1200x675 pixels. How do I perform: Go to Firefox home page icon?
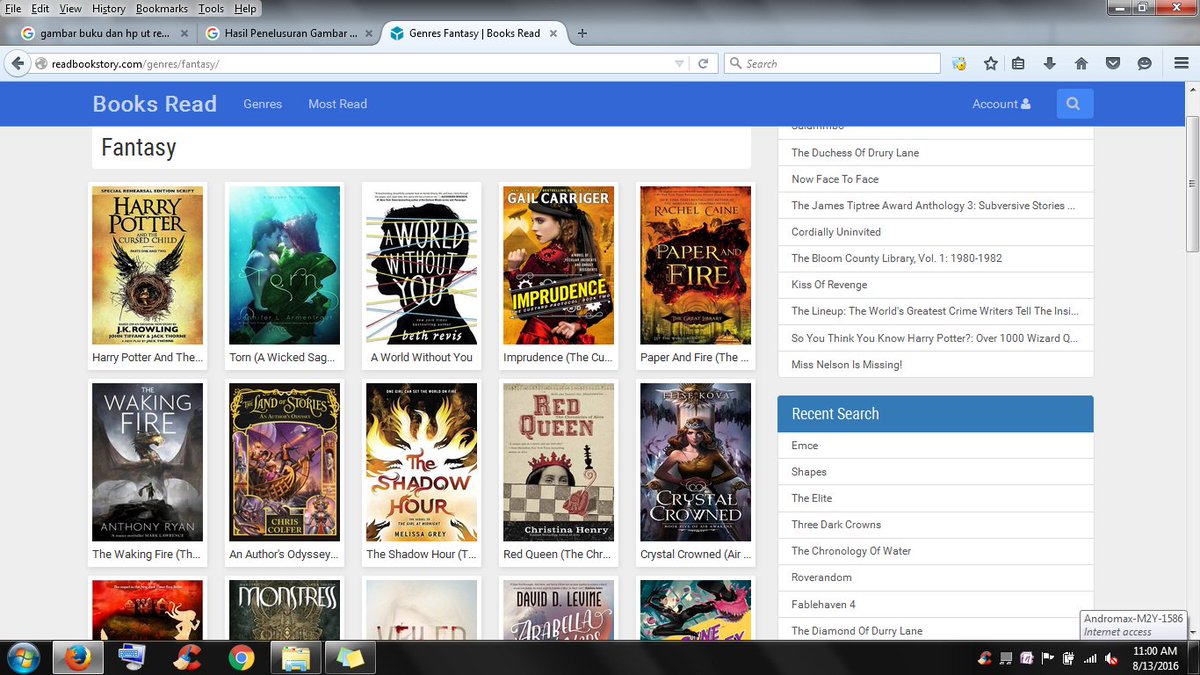pyautogui.click(x=1081, y=63)
